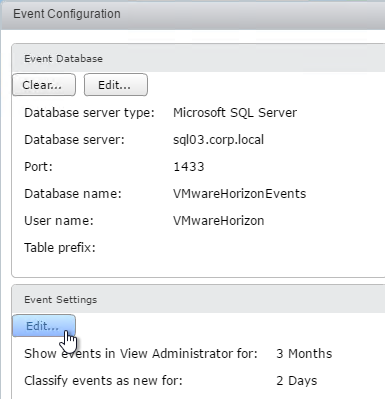Image resolution: width=385 pixels, height=399 pixels.
Task: Select the Event Settings panel header
Action: 198,299
